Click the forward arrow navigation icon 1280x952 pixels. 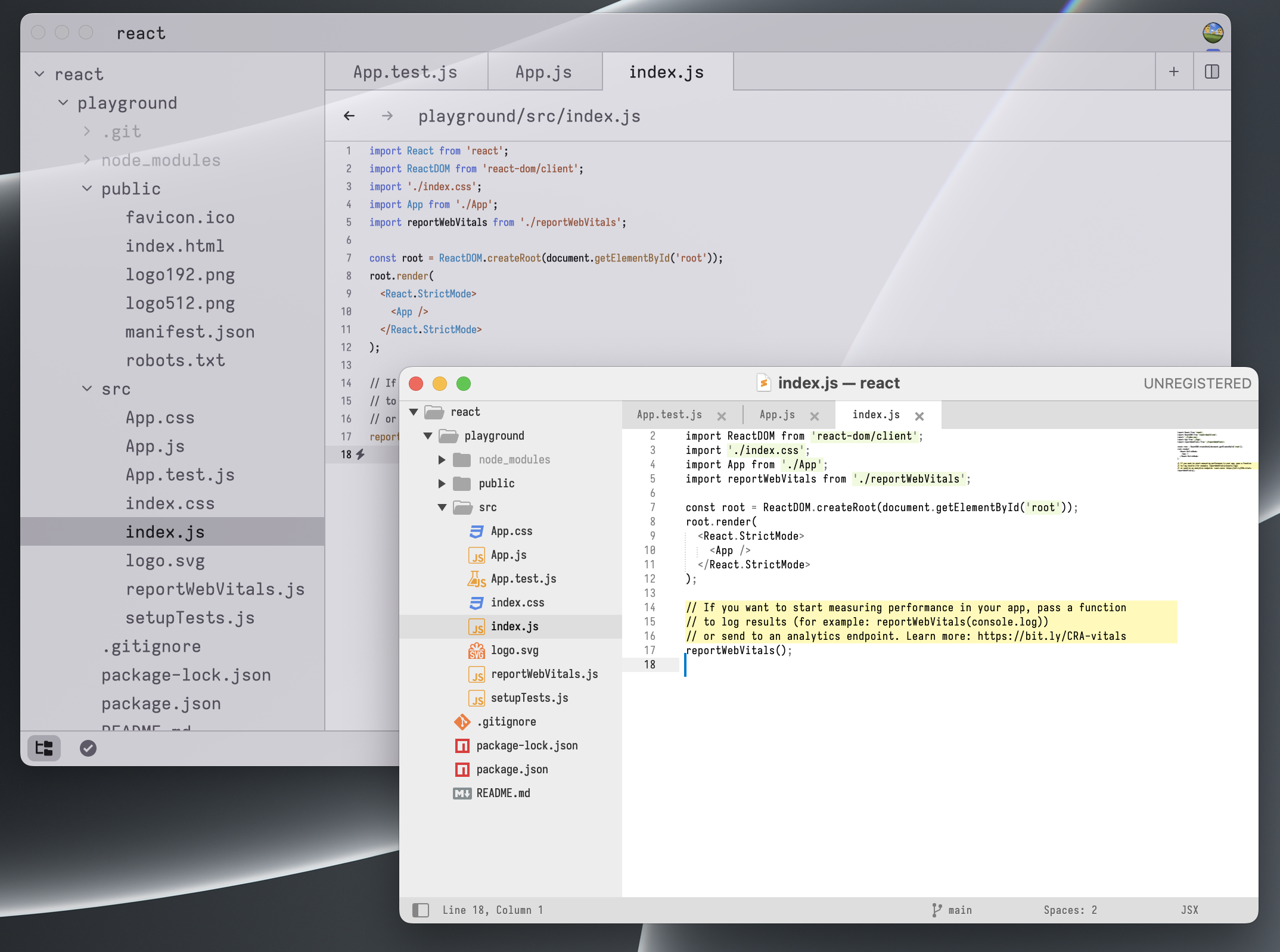(x=387, y=116)
